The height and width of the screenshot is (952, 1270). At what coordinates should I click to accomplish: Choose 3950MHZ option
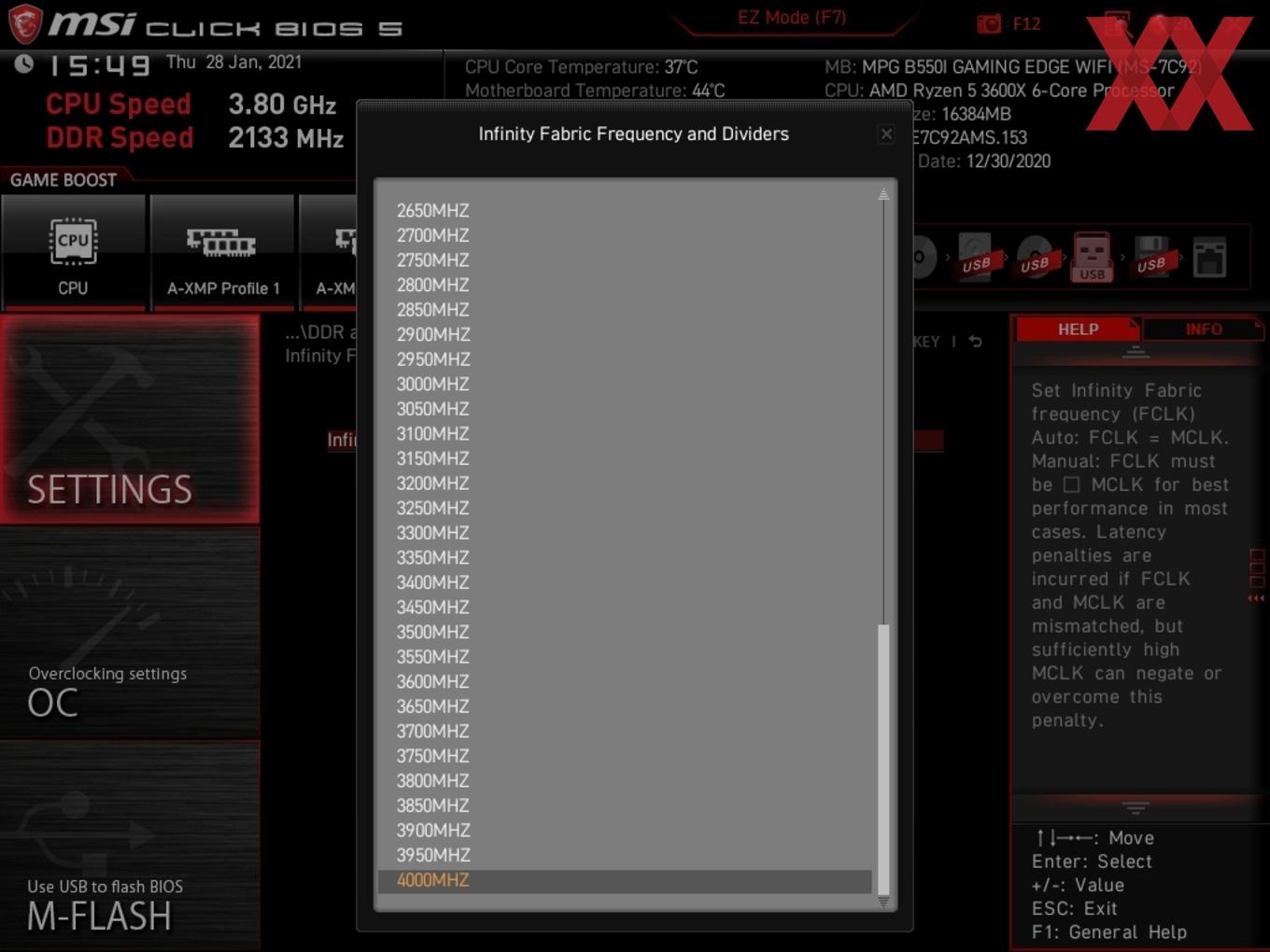432,855
